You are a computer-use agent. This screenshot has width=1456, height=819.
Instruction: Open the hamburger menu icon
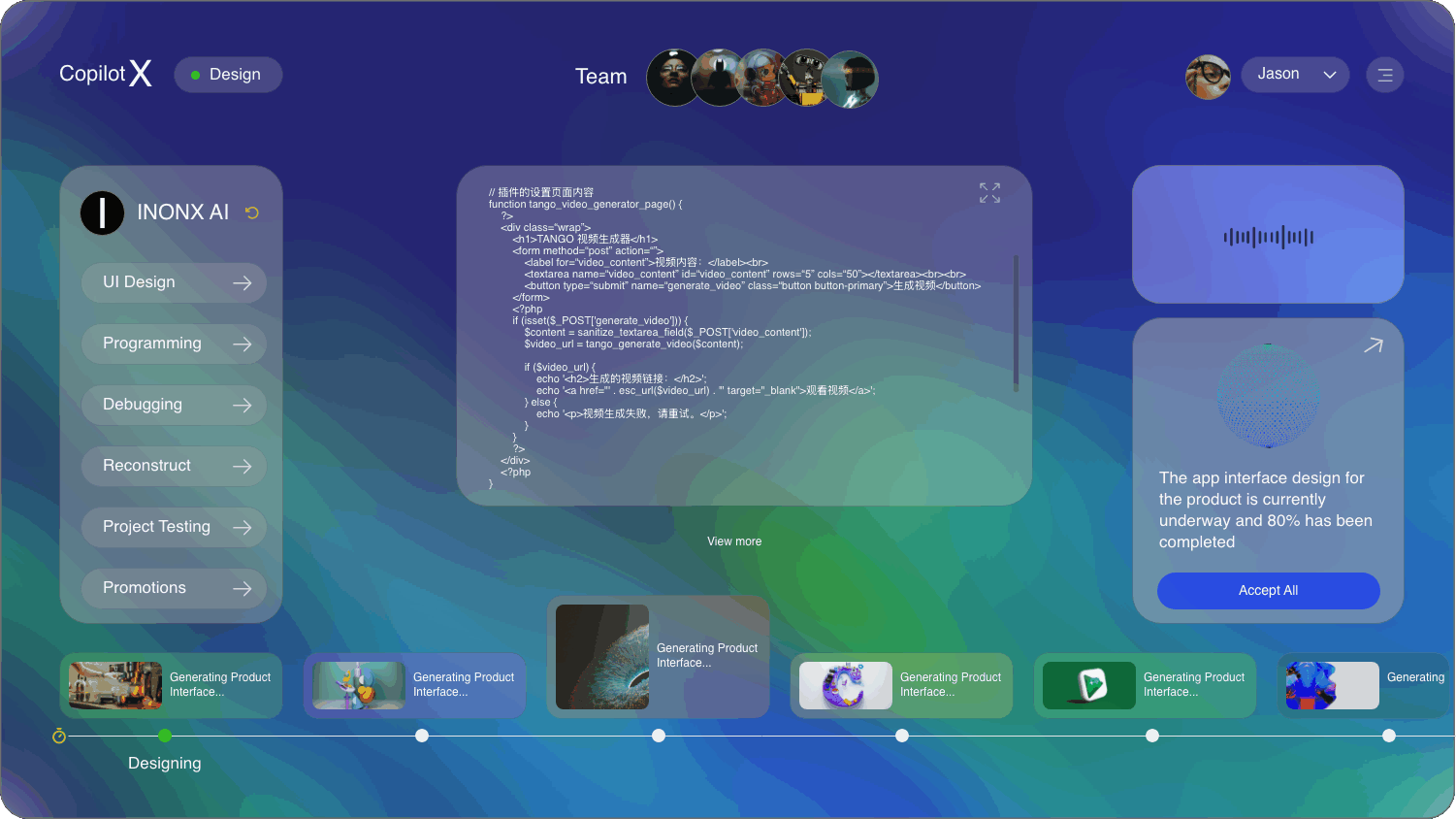(1384, 75)
